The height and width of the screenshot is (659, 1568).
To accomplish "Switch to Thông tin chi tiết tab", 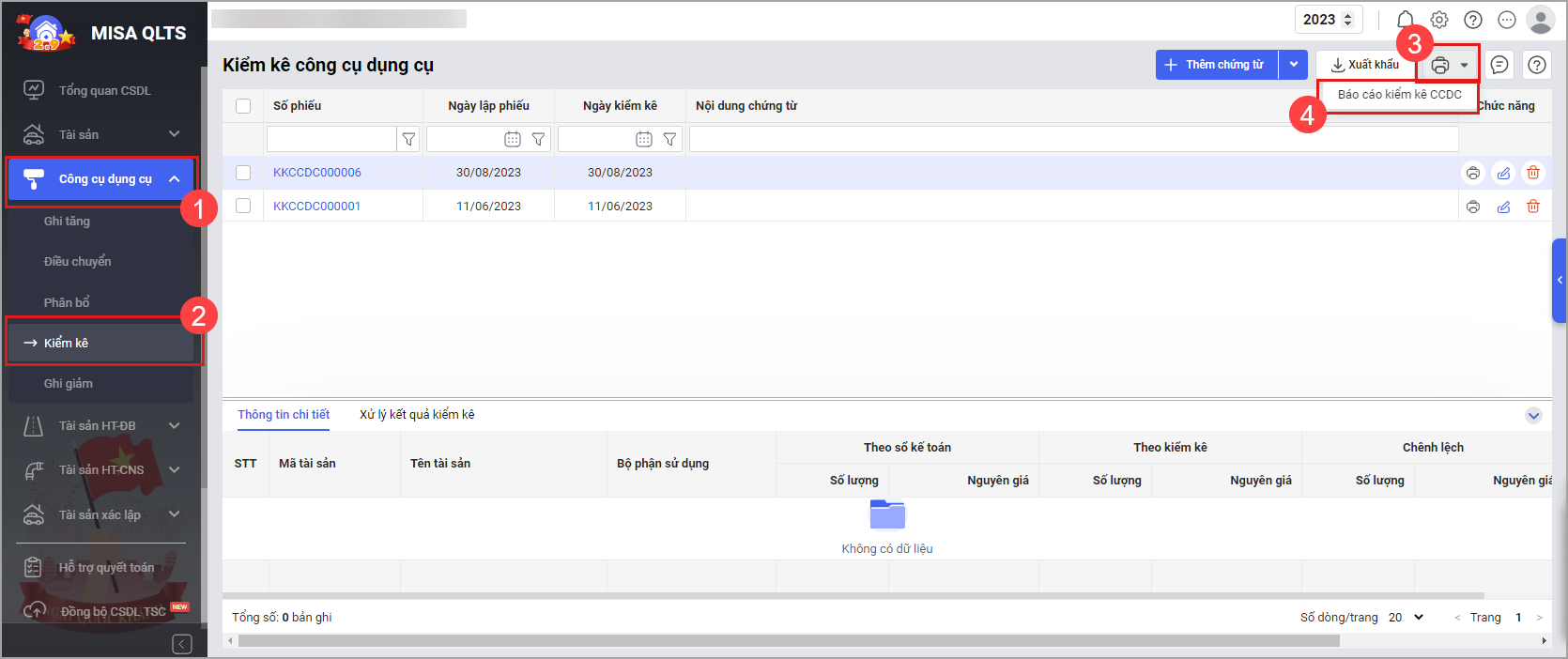I will point(284,415).
